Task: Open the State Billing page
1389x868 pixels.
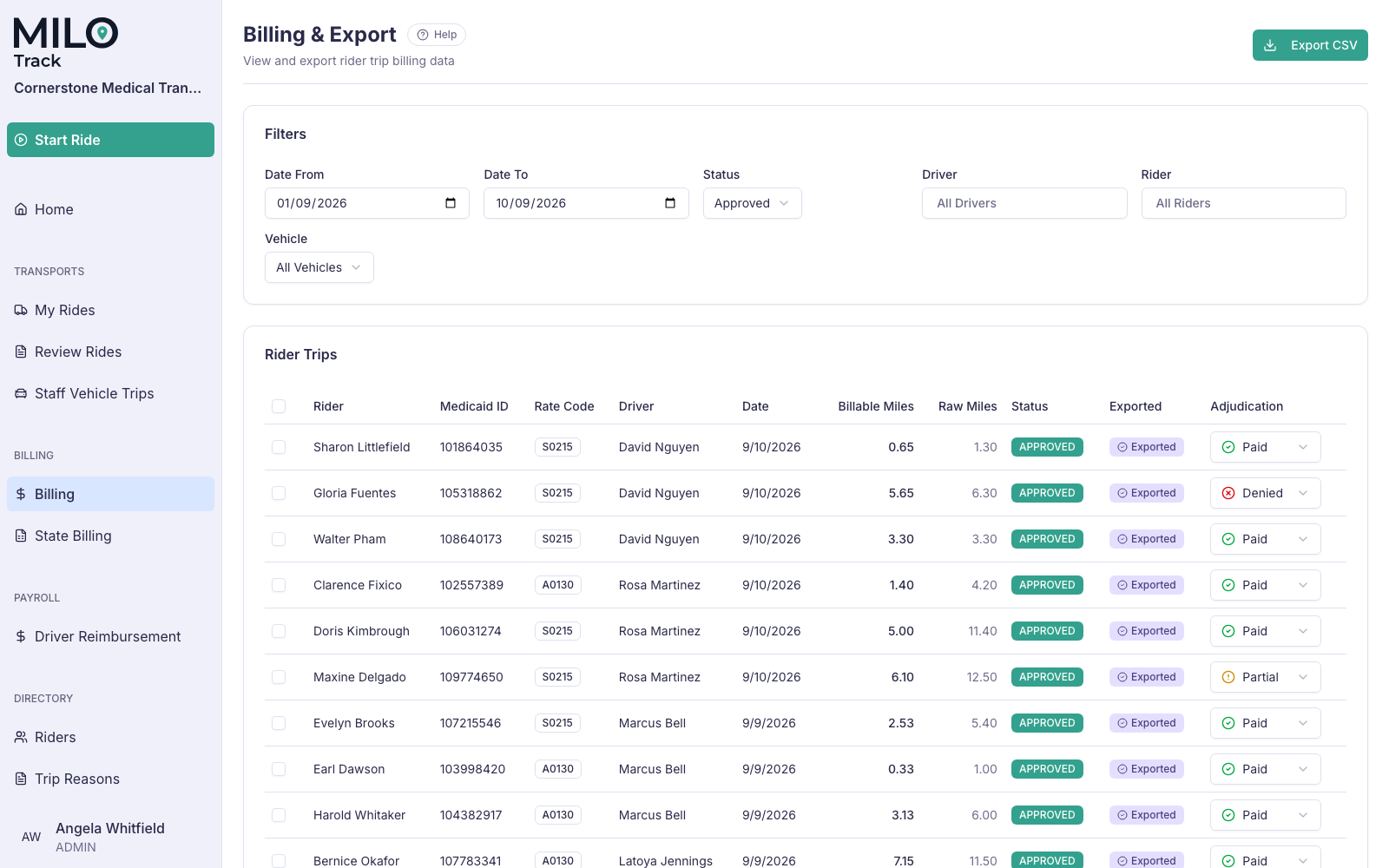Action: coord(110,536)
